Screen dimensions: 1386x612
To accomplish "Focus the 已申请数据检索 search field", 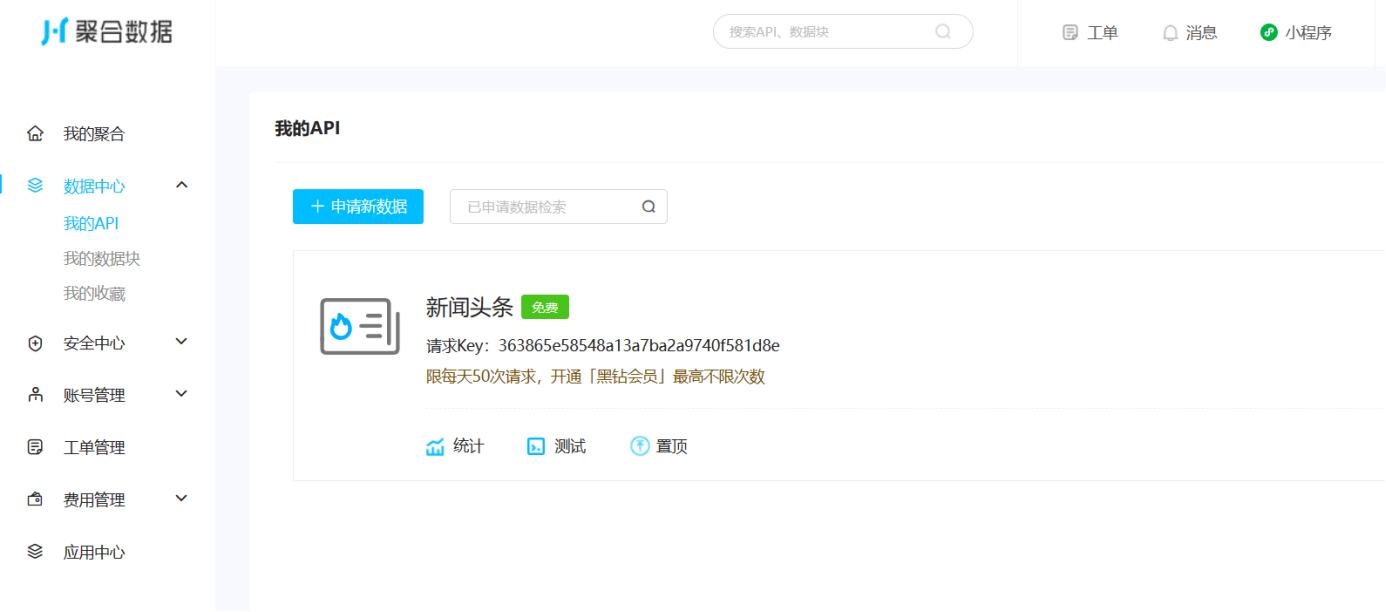I will click(x=559, y=206).
